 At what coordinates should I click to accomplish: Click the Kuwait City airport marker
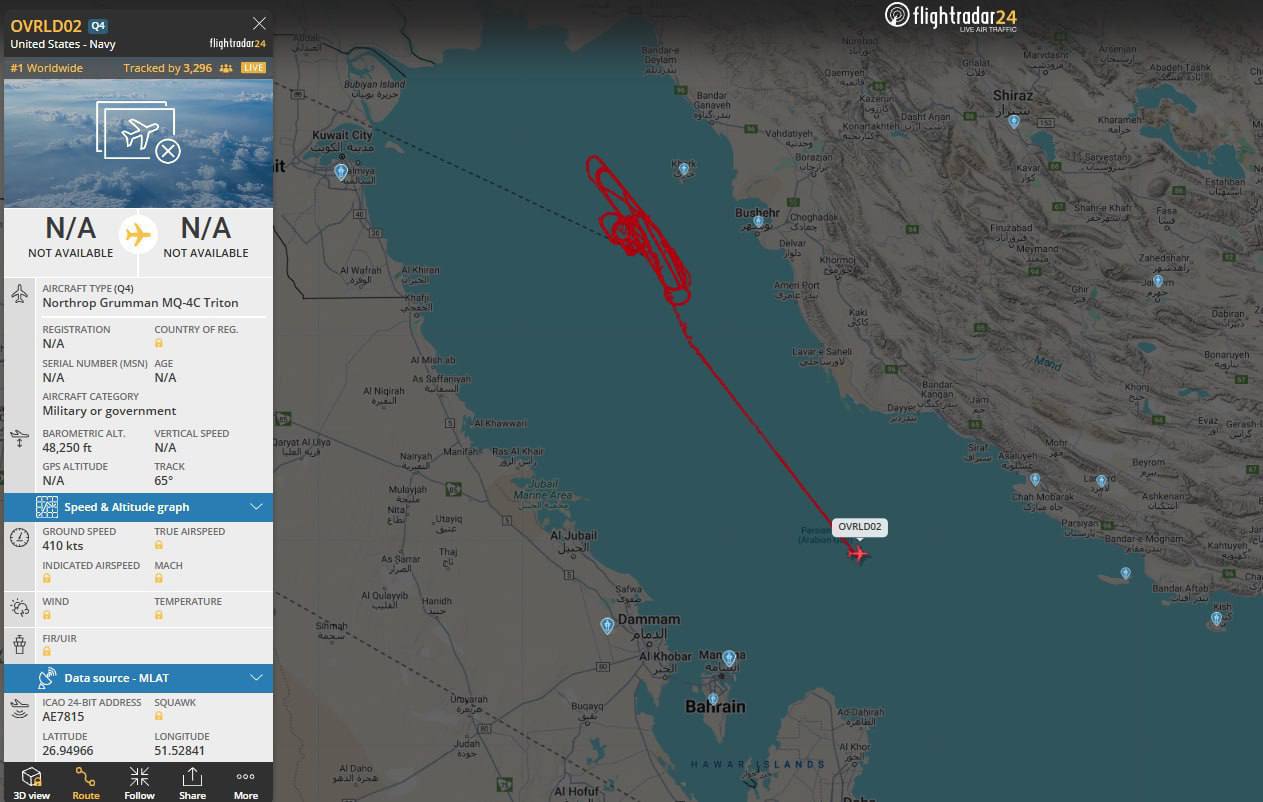[x=341, y=172]
